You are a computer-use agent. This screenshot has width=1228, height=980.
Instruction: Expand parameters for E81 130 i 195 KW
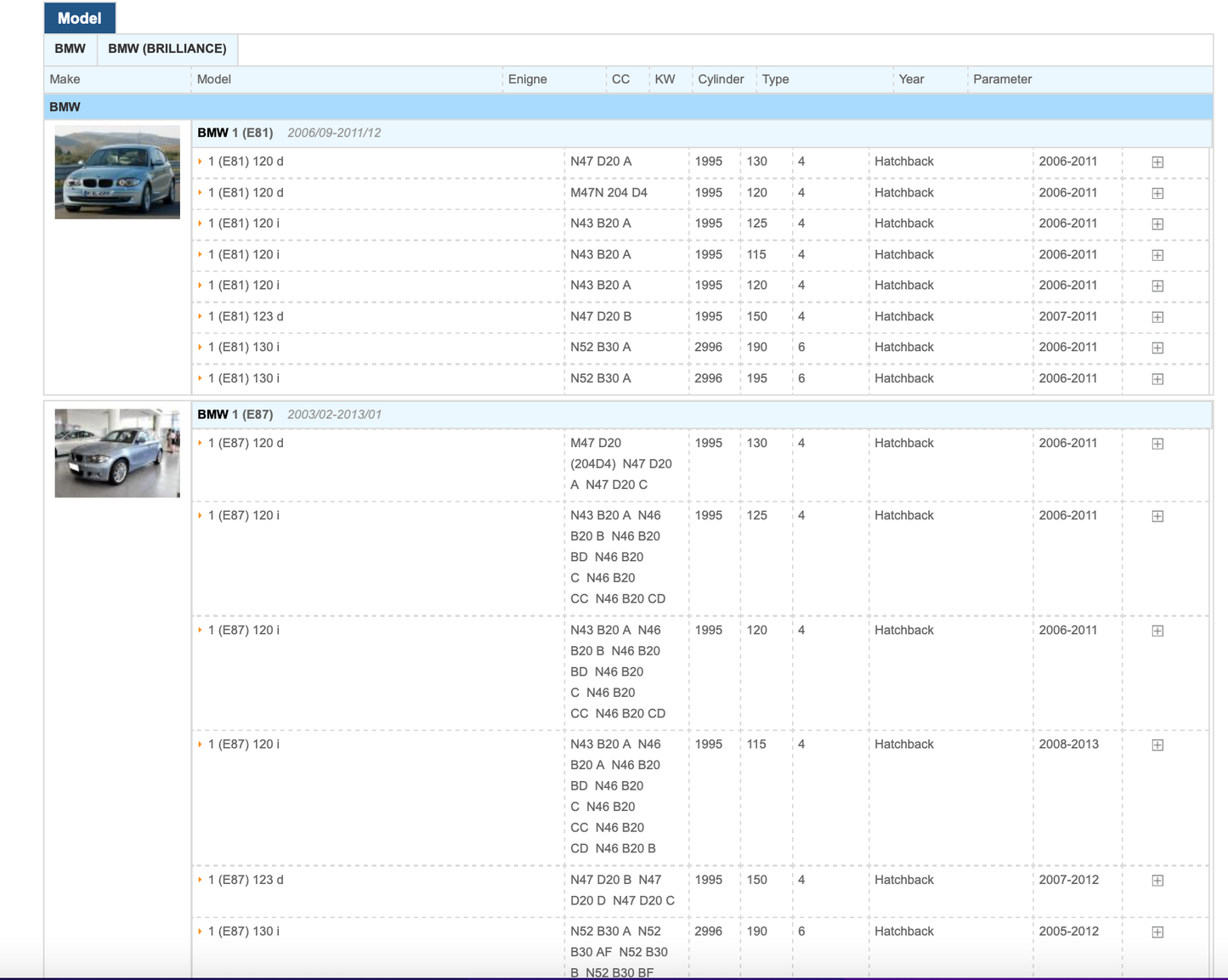pos(1157,379)
